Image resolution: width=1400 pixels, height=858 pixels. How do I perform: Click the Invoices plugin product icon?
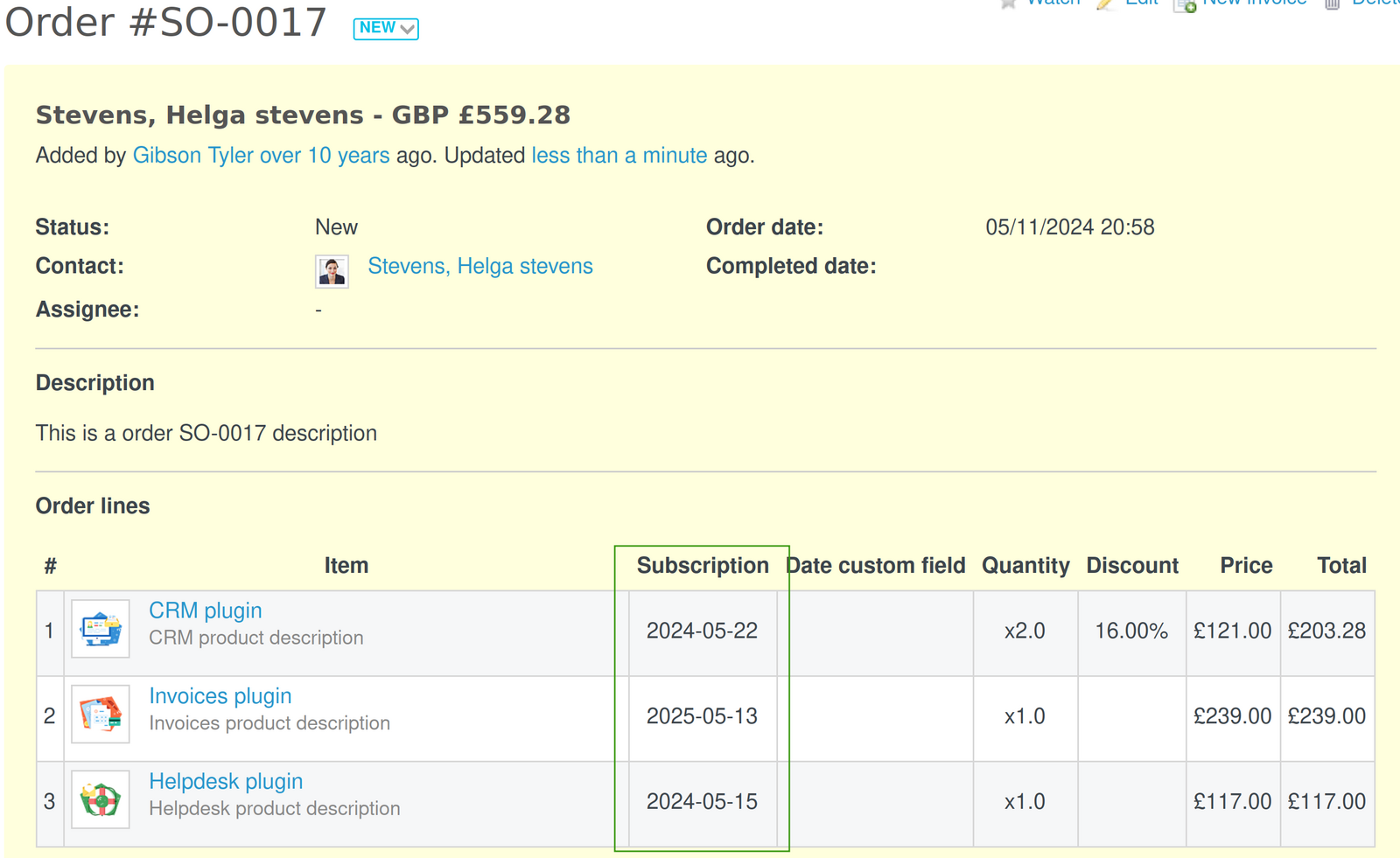[x=100, y=713]
